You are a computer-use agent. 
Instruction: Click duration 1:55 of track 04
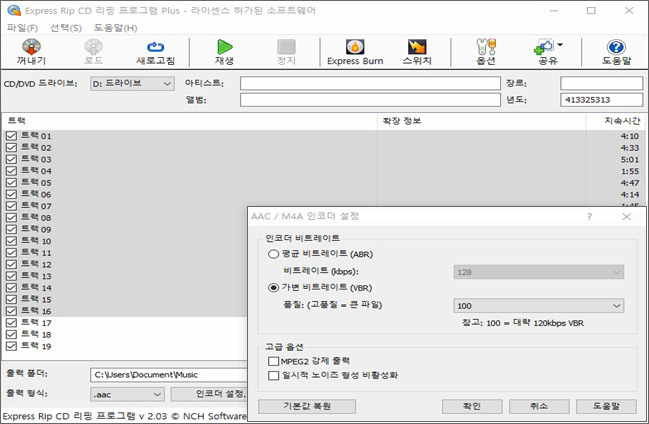click(x=630, y=171)
